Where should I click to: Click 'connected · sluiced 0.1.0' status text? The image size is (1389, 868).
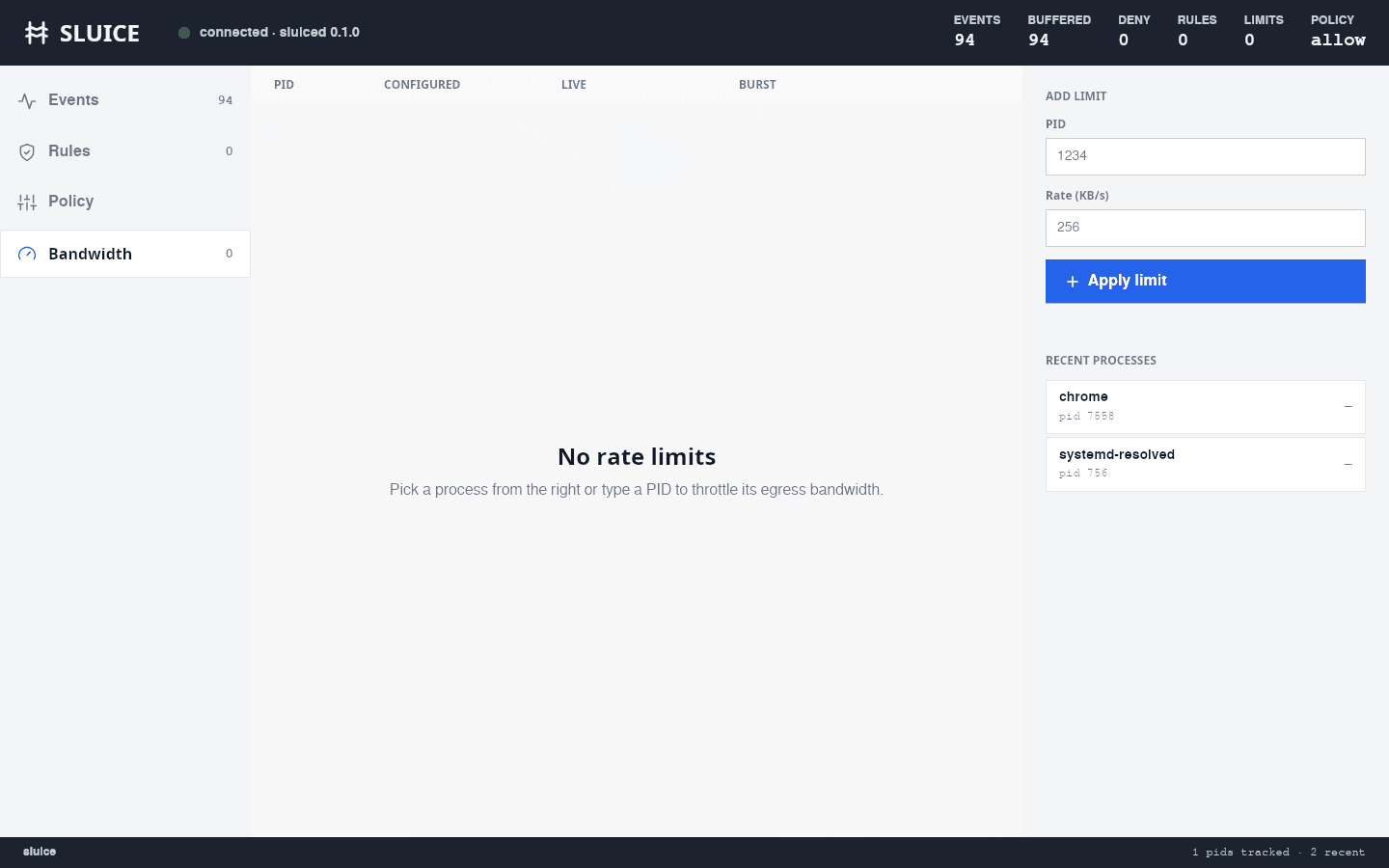pyautogui.click(x=280, y=33)
